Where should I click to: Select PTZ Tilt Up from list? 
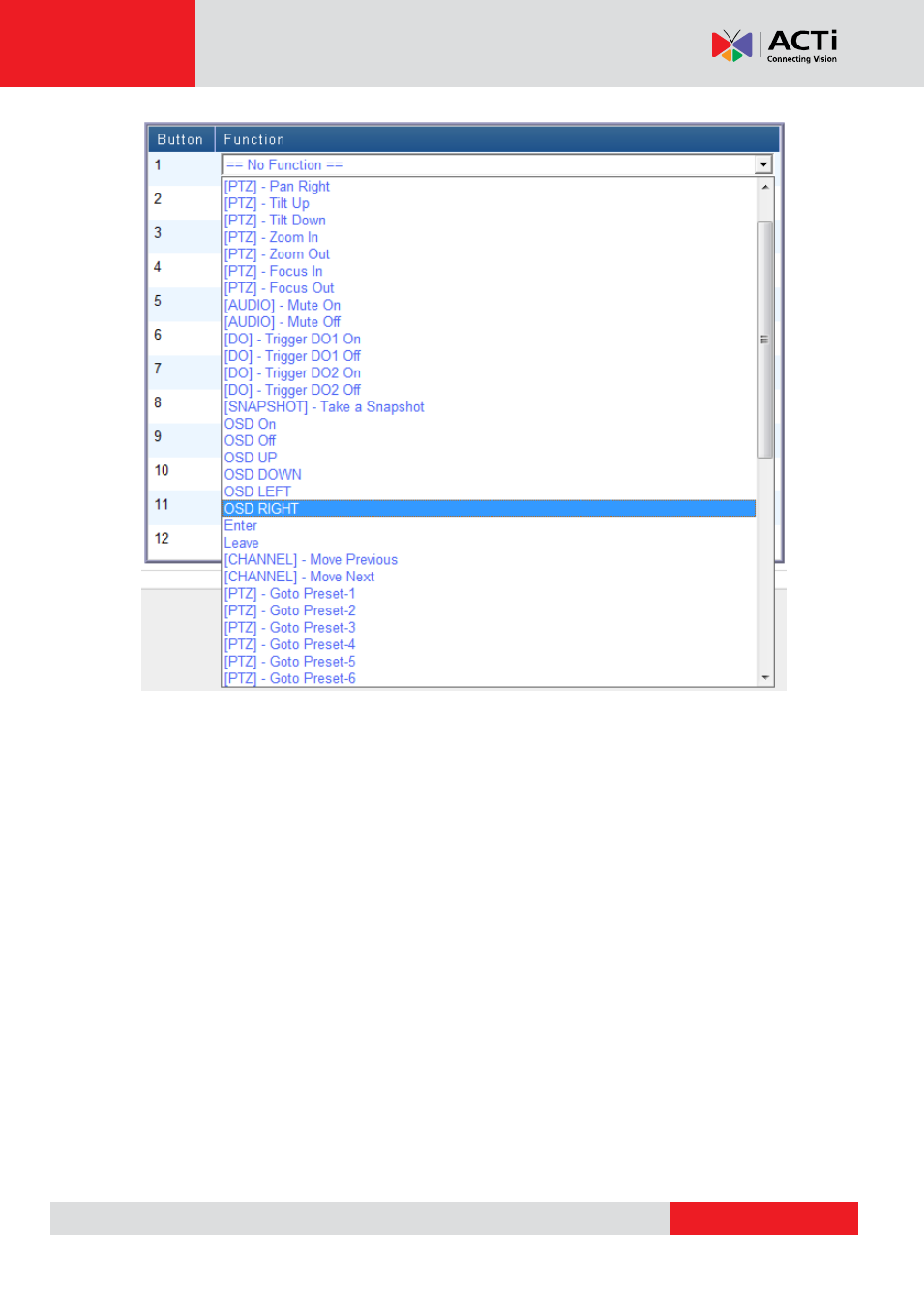tap(267, 203)
